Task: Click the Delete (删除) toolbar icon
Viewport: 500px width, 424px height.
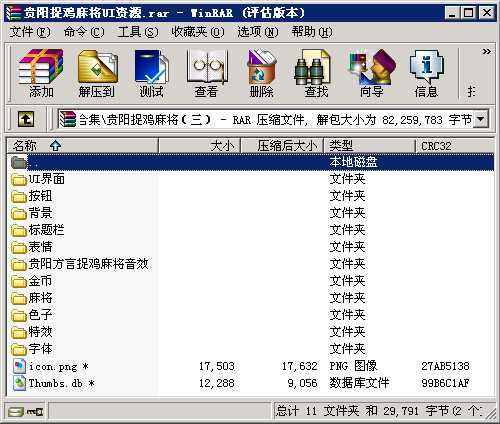Action: [x=262, y=73]
